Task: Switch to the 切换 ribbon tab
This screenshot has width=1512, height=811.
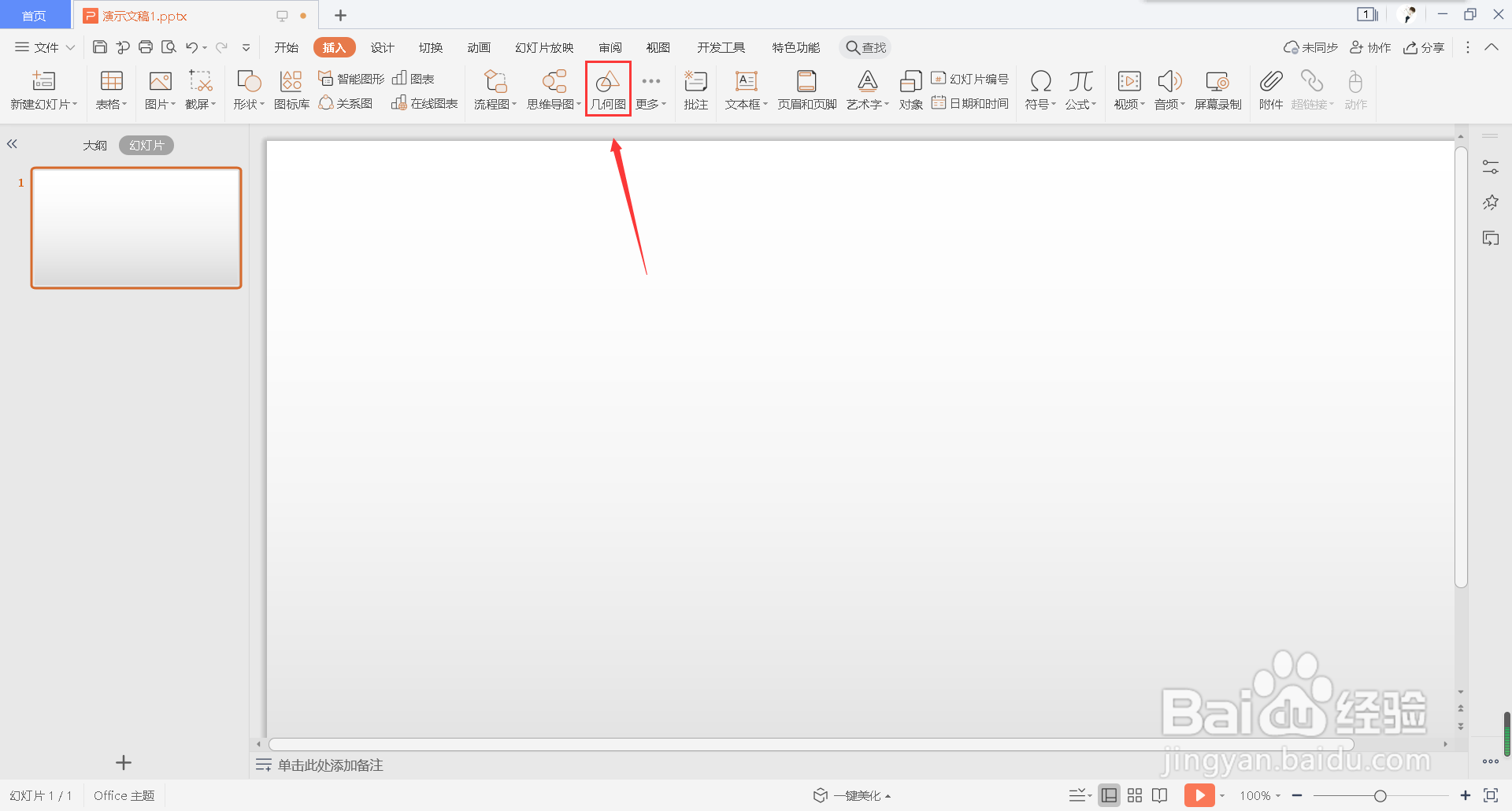Action: click(431, 47)
